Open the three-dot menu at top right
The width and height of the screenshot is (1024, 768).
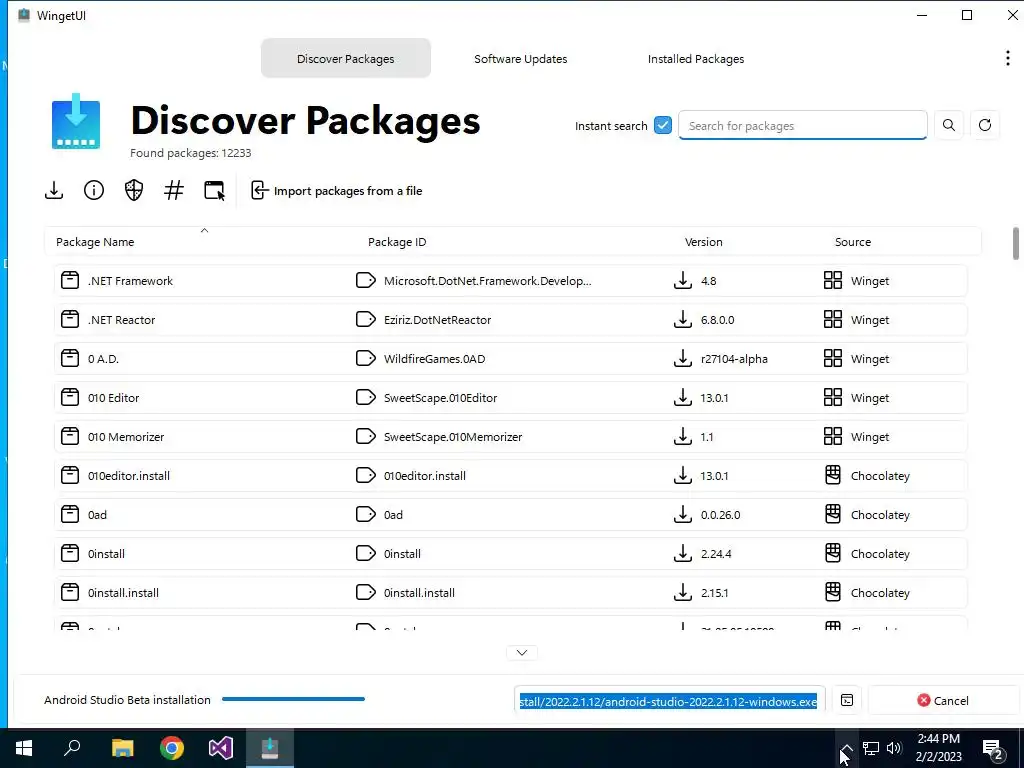(x=1008, y=58)
